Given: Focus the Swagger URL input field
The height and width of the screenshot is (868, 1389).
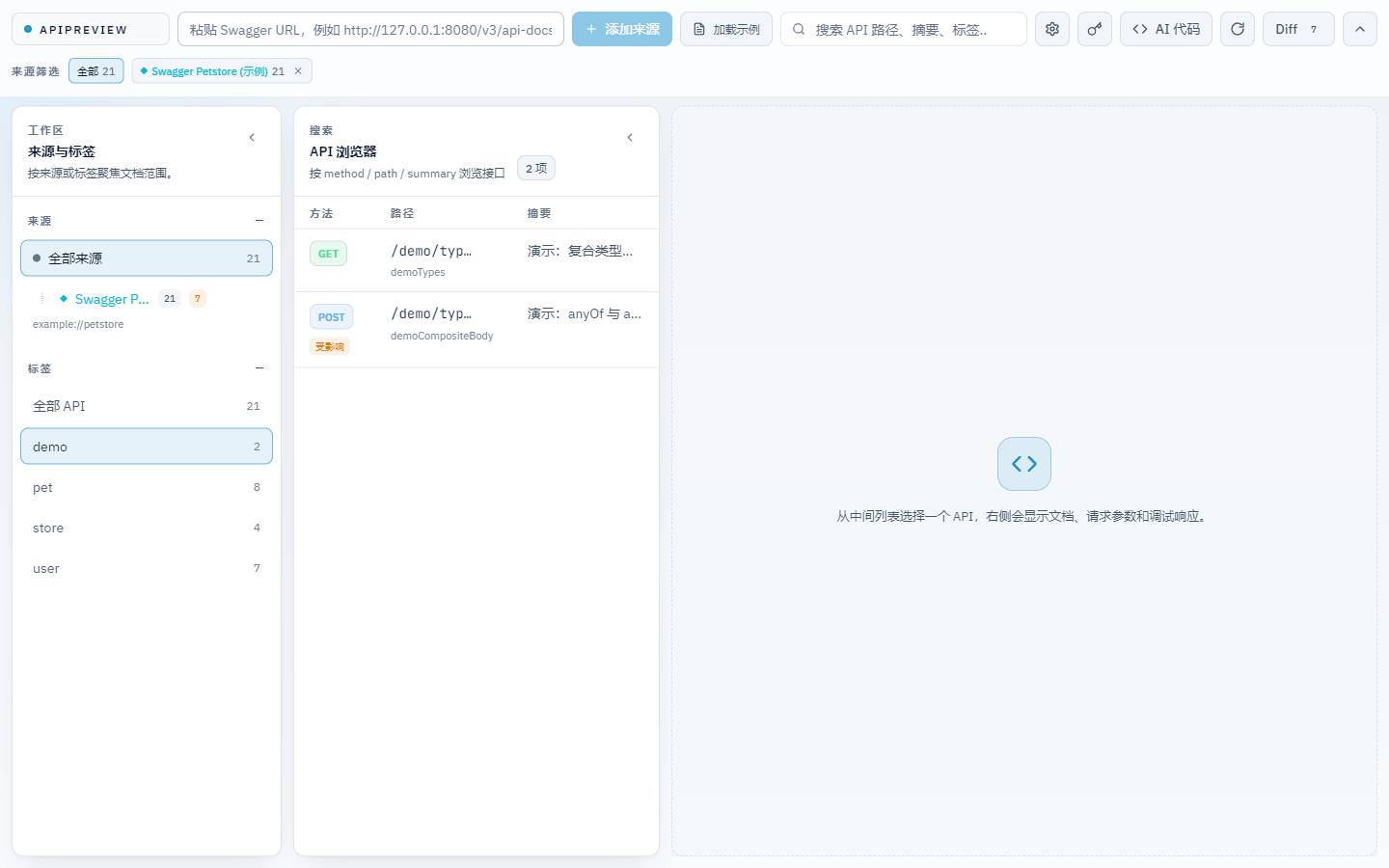Looking at the screenshot, I should click(x=370, y=29).
